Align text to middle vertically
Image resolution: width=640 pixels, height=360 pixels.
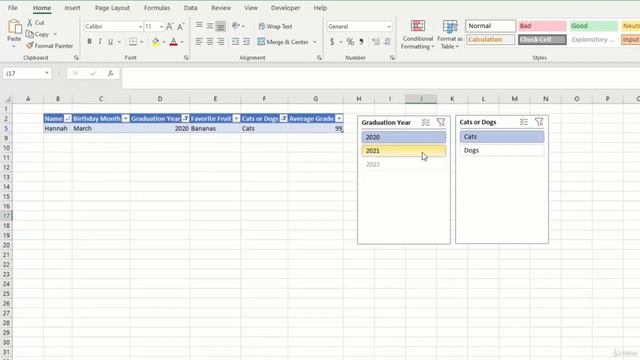(210, 26)
